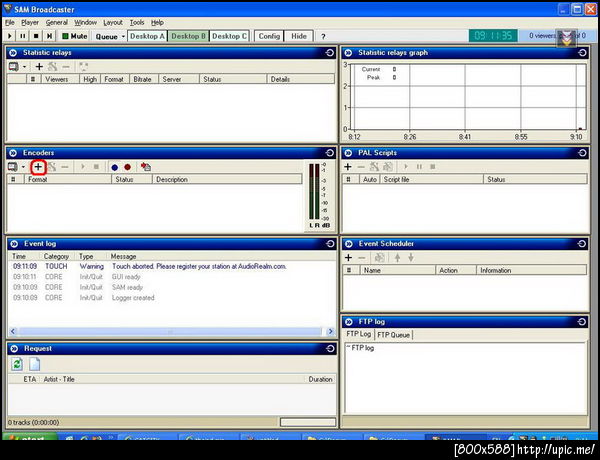Image resolution: width=600 pixels, height=460 pixels.
Task: Click the question mark help button
Action: coord(323,36)
